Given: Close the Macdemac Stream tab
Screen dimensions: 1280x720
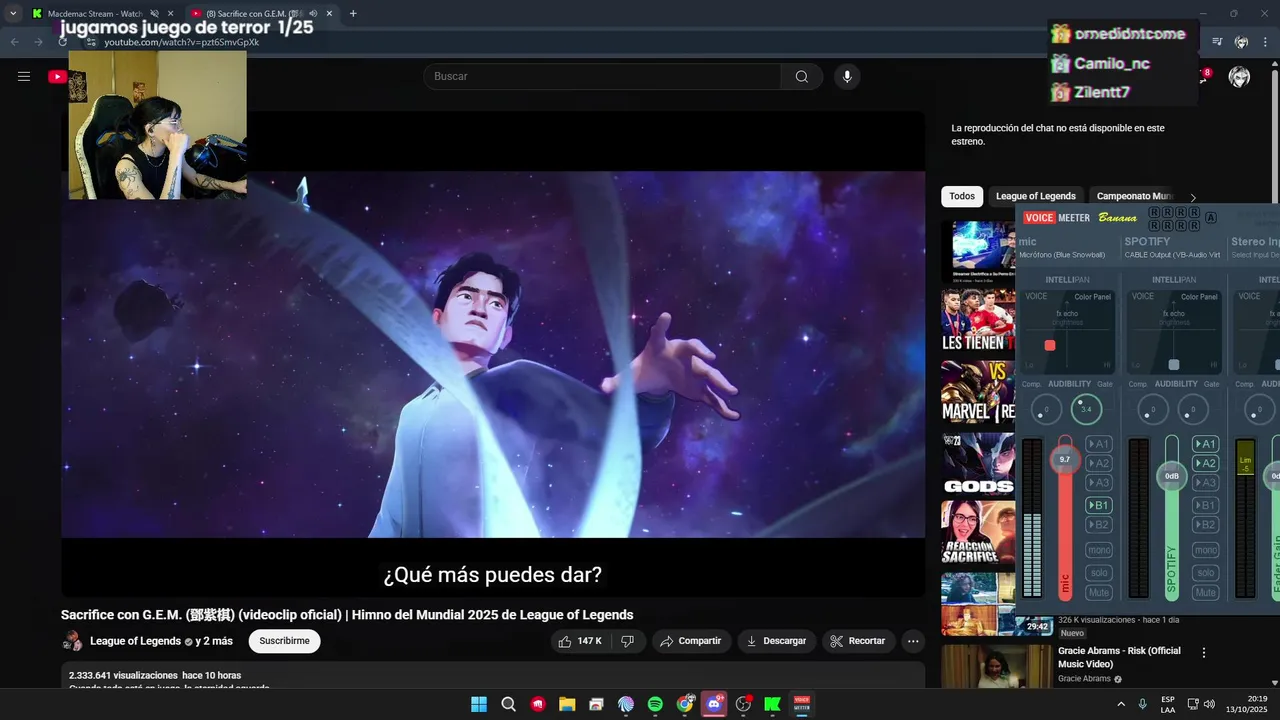Looking at the screenshot, I should coord(171,14).
